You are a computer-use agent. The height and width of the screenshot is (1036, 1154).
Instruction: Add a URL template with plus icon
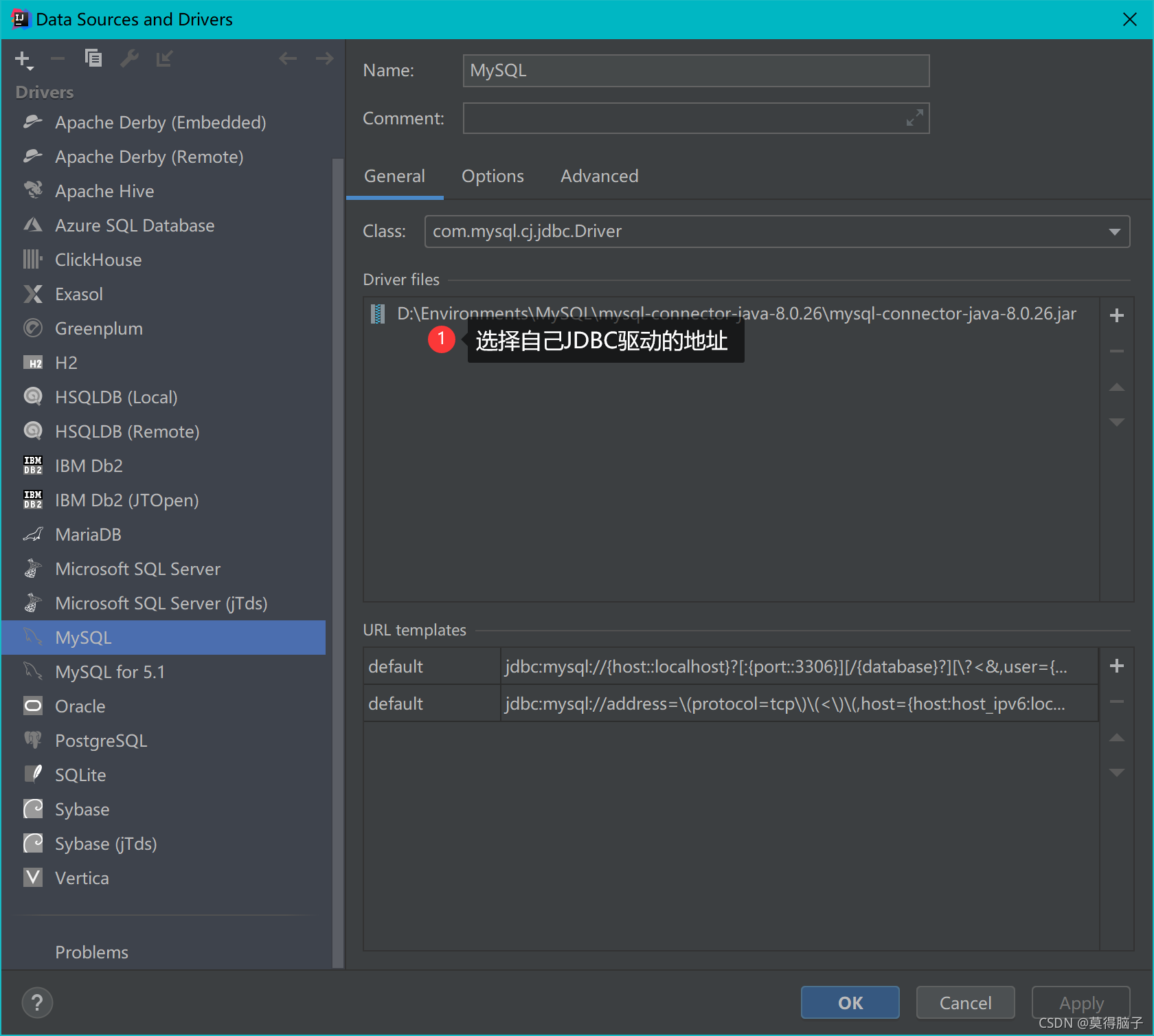coord(1117,666)
